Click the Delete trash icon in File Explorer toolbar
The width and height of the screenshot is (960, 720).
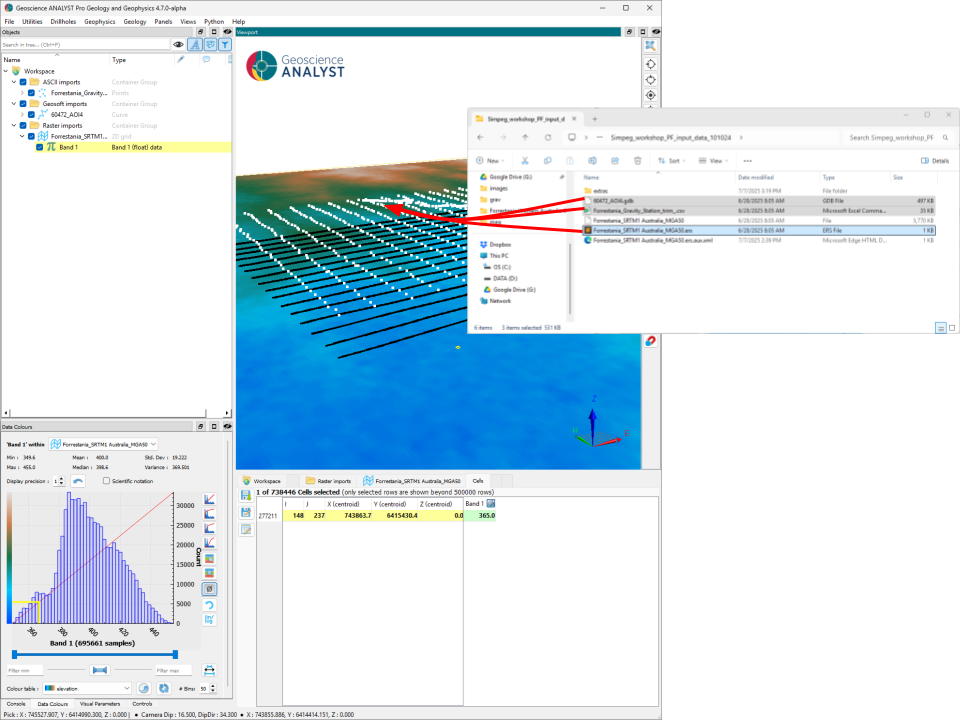coord(637,160)
